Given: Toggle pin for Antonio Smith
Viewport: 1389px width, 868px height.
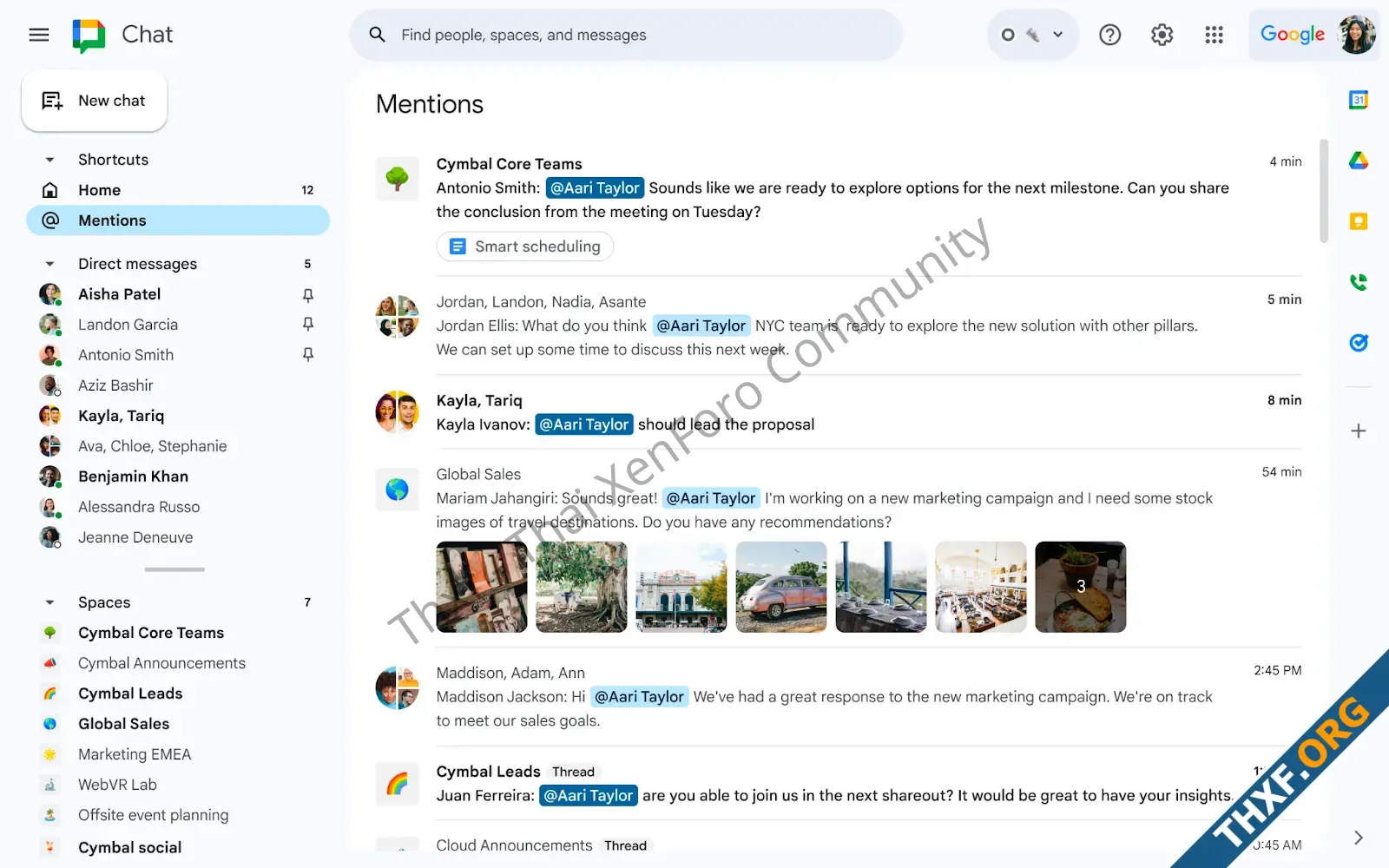Looking at the screenshot, I should (307, 355).
